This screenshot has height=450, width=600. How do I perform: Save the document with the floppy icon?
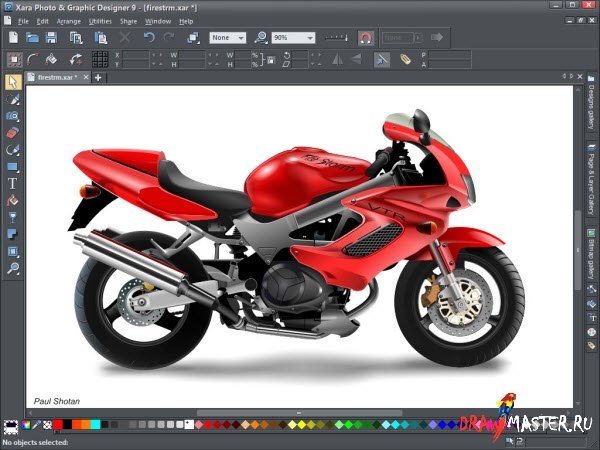coord(51,38)
